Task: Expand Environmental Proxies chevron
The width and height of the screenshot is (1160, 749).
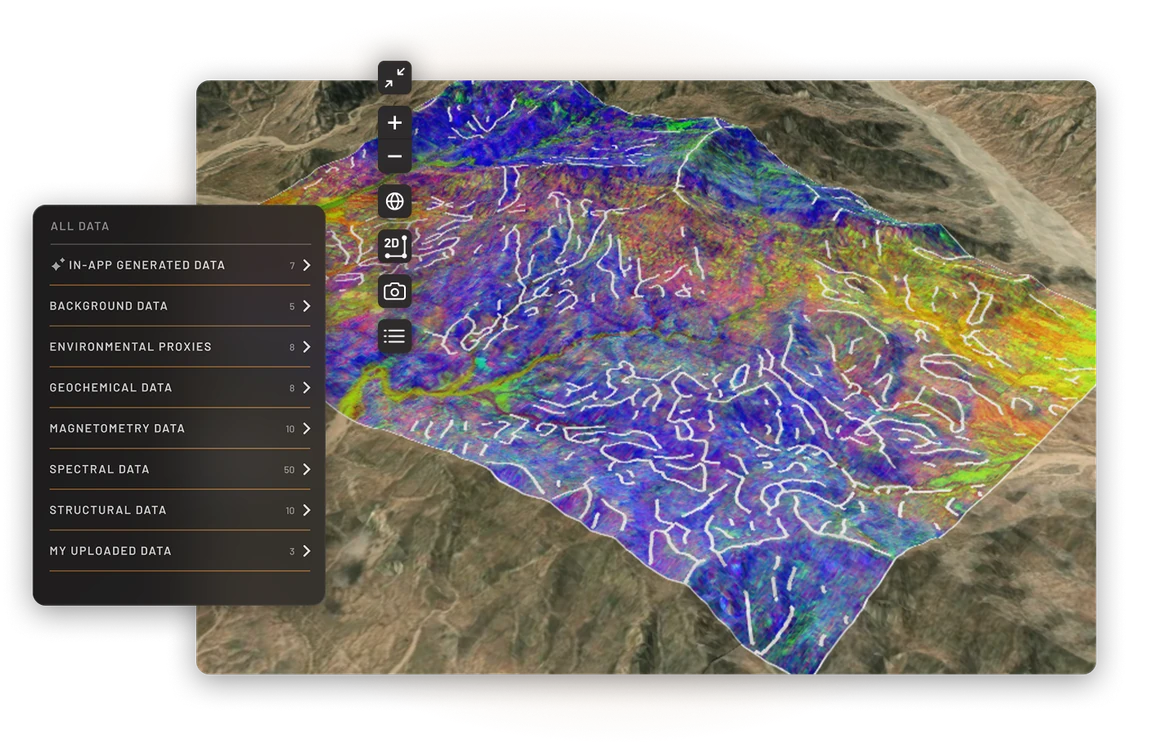Action: (306, 346)
